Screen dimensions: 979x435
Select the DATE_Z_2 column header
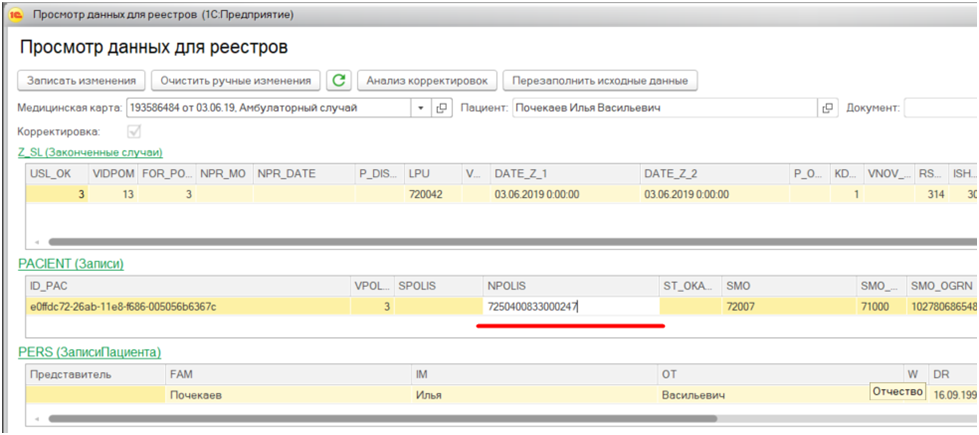tap(714, 174)
